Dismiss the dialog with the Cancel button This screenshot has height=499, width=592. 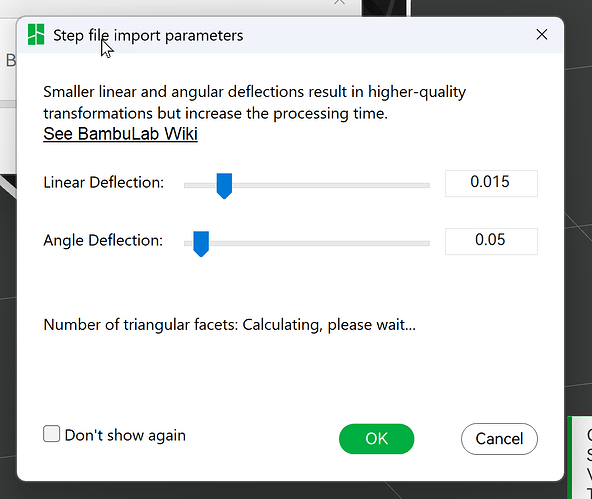pyautogui.click(x=499, y=439)
